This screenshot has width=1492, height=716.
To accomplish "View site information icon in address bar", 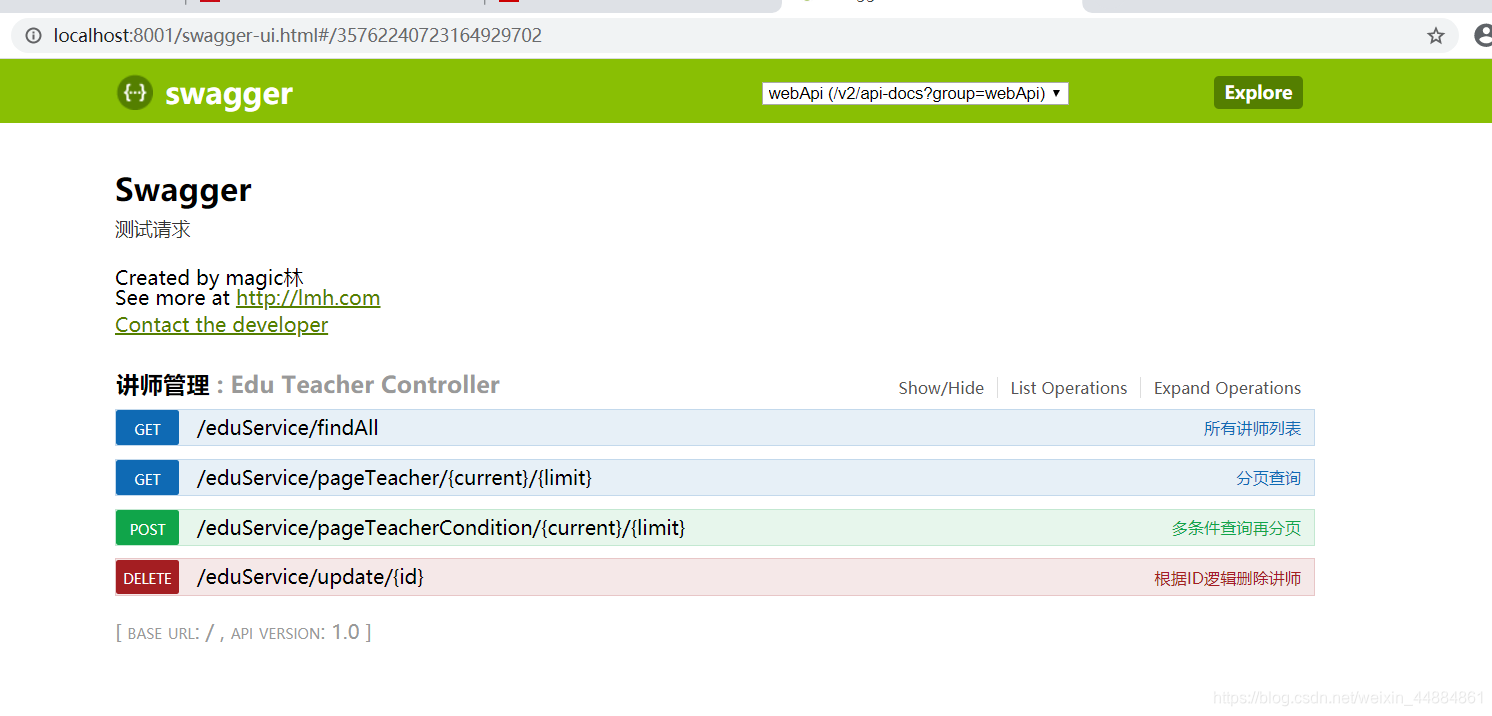I will point(34,36).
